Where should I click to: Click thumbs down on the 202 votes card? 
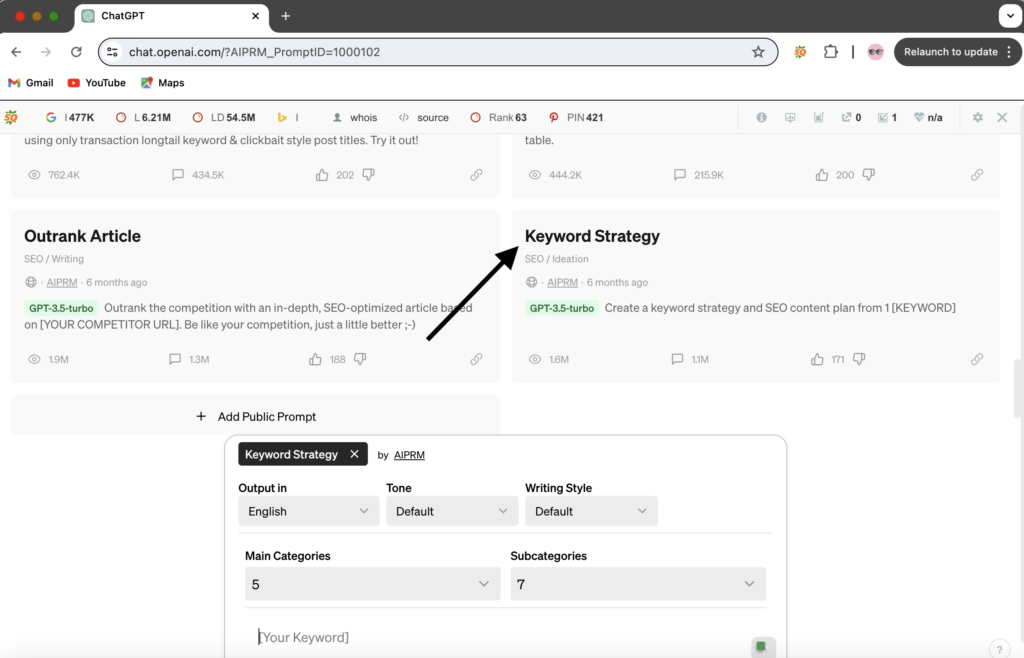tap(368, 175)
